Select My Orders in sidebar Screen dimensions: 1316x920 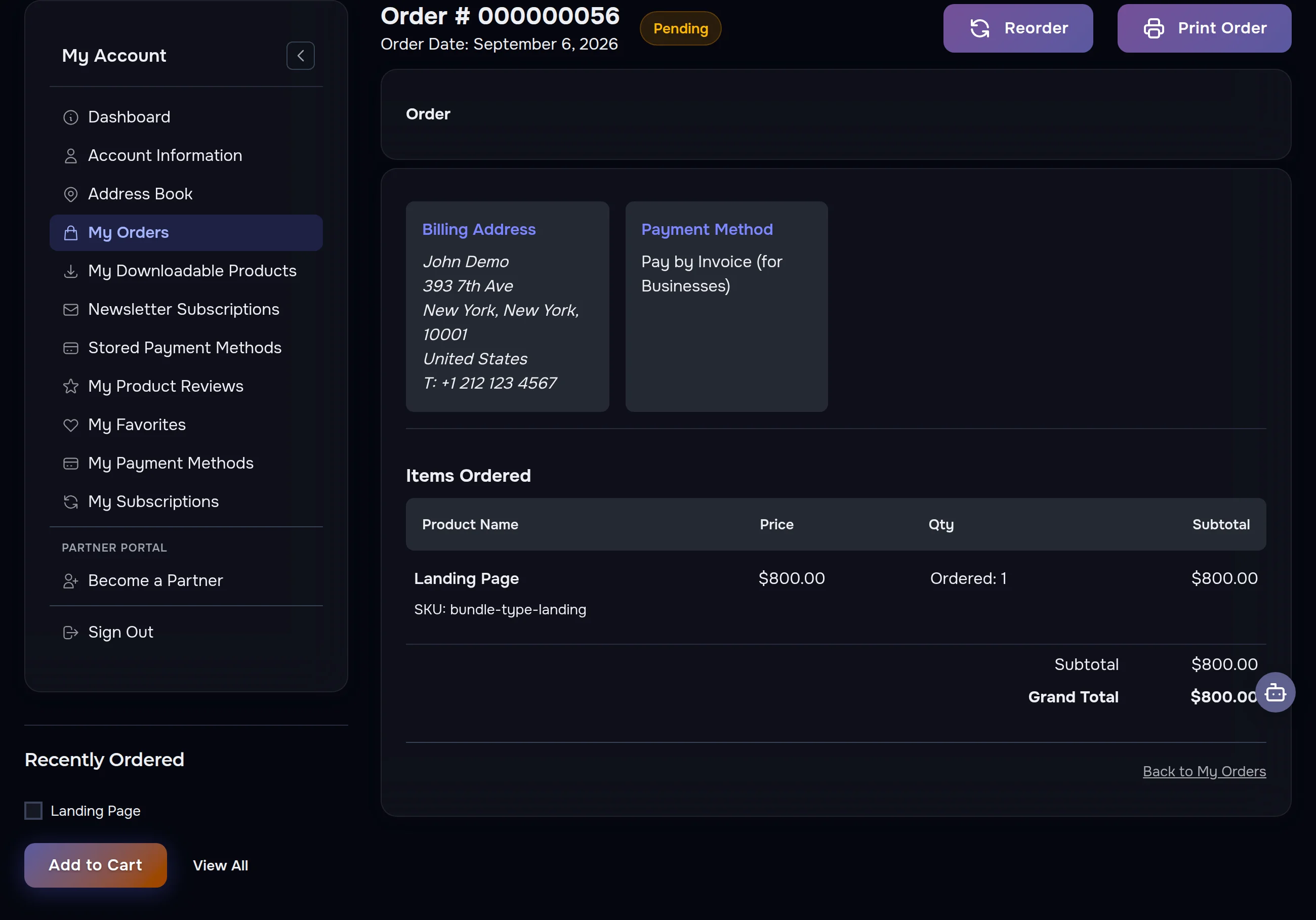pos(186,233)
